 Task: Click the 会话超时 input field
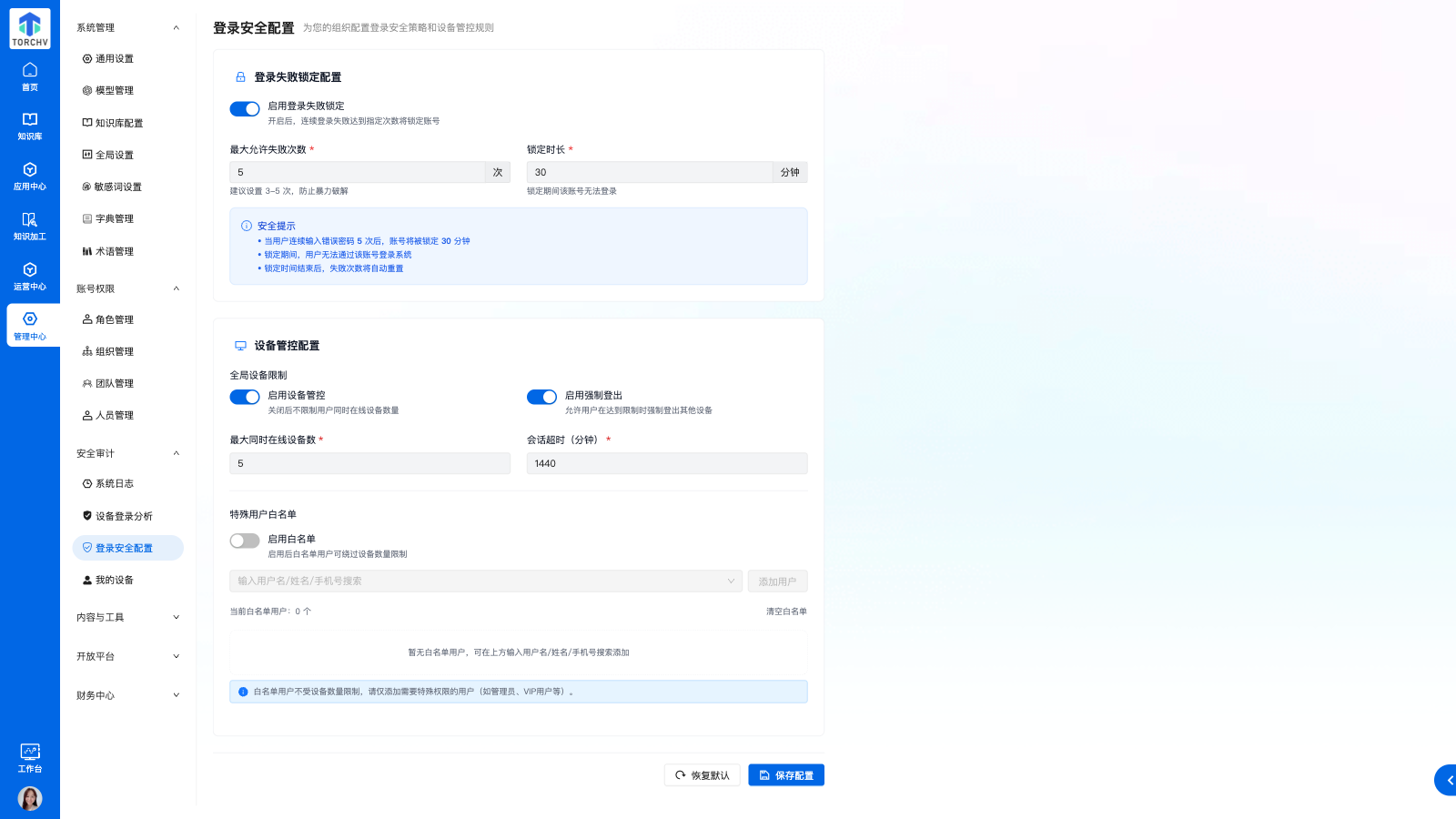pyautogui.click(x=666, y=464)
